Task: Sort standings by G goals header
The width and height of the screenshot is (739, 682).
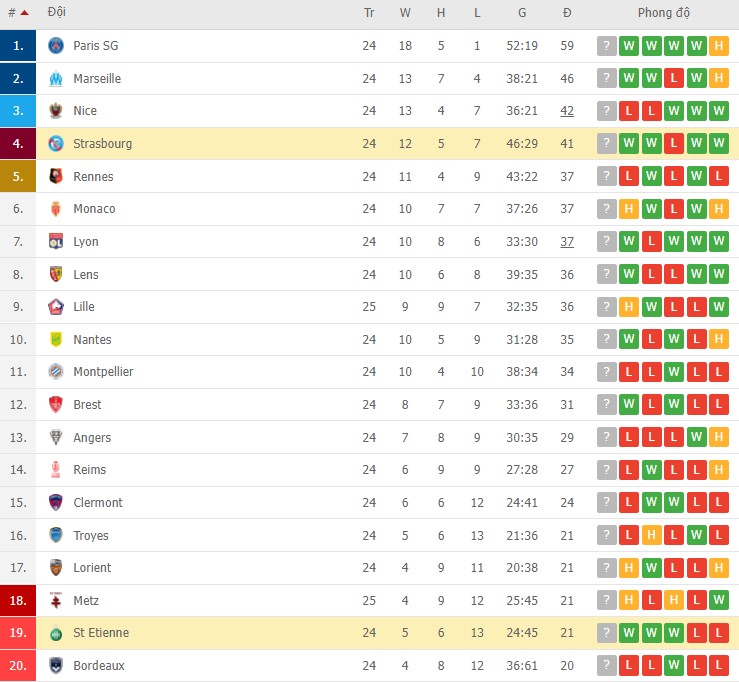Action: [522, 14]
